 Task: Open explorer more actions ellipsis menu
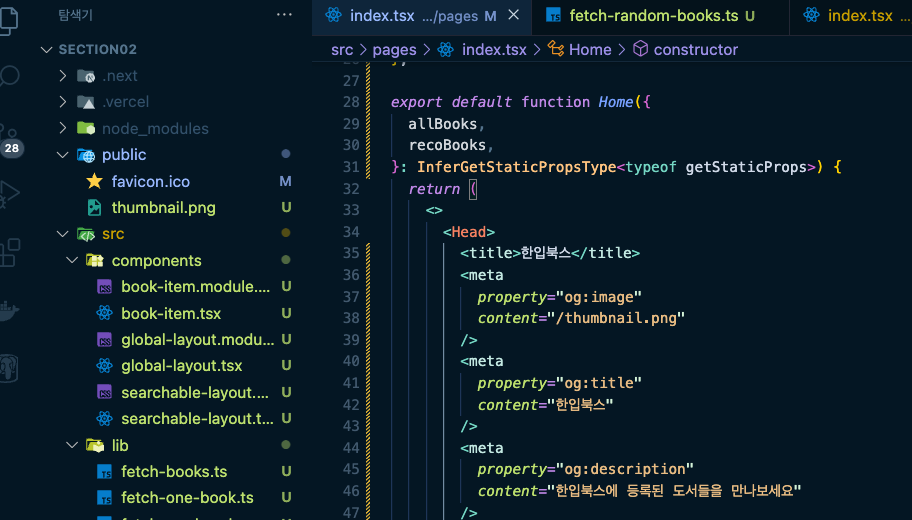point(284,15)
